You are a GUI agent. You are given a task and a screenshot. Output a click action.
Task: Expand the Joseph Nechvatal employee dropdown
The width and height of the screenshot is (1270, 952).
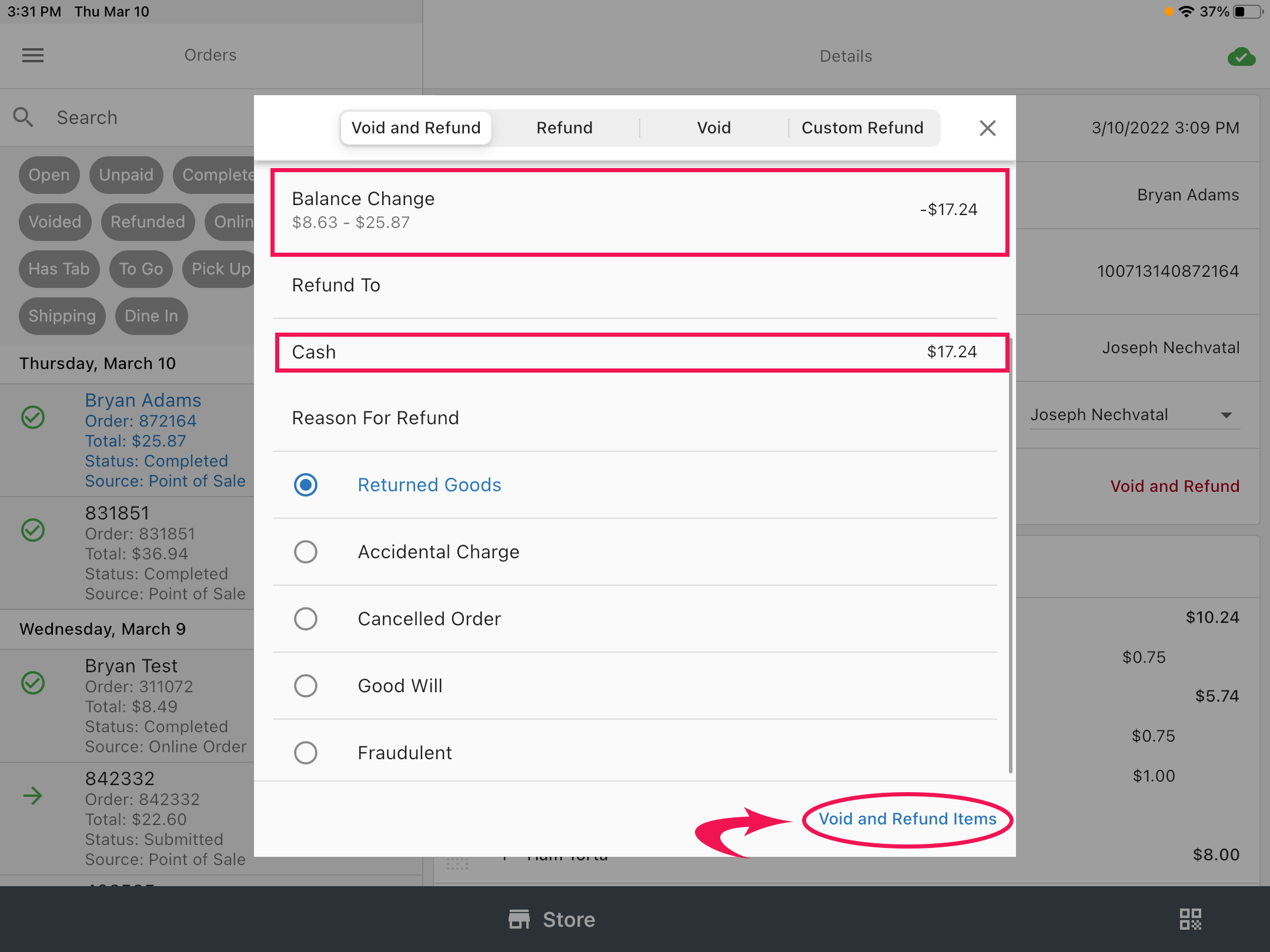(1226, 415)
